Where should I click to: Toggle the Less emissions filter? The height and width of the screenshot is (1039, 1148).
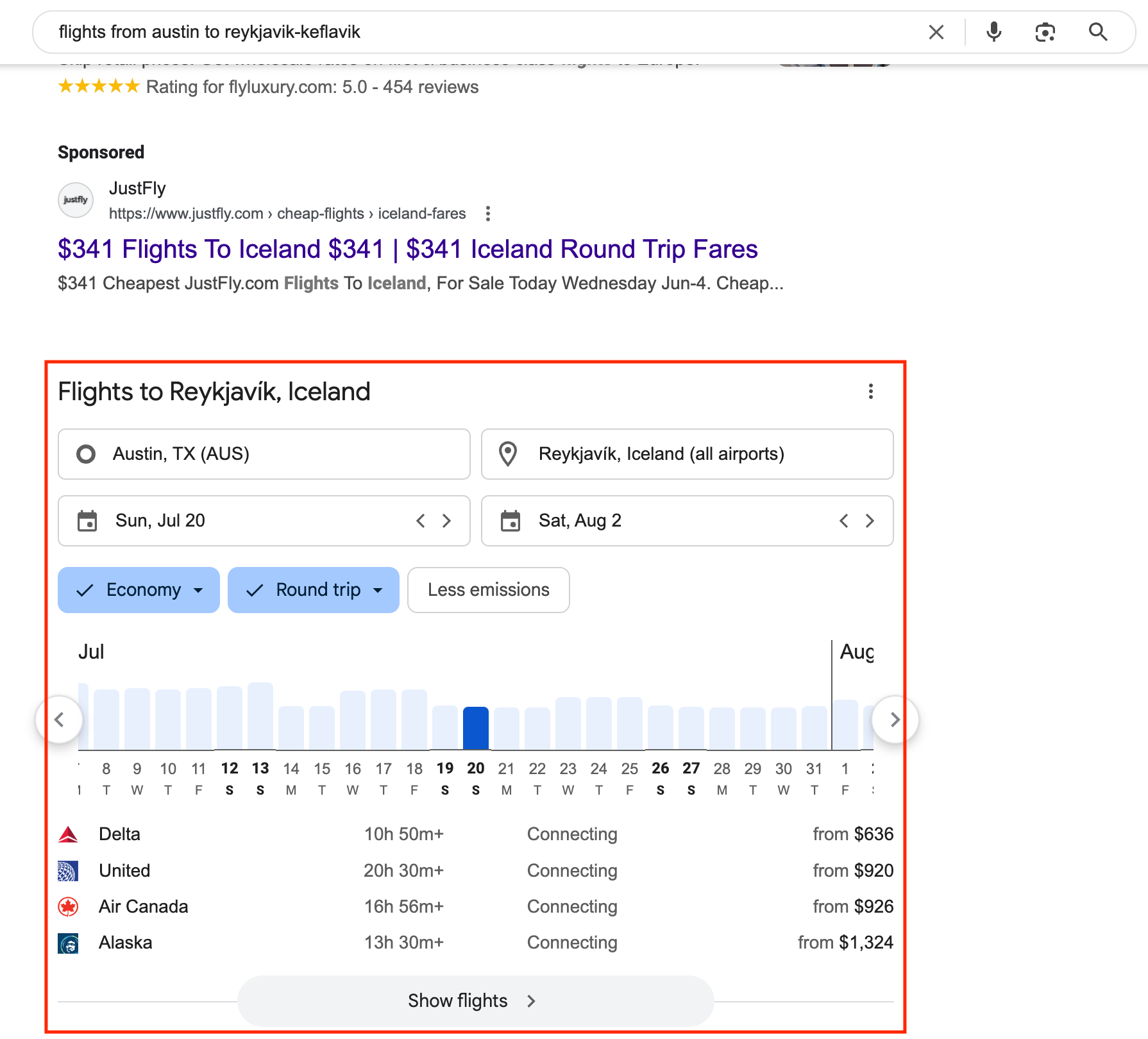489,590
